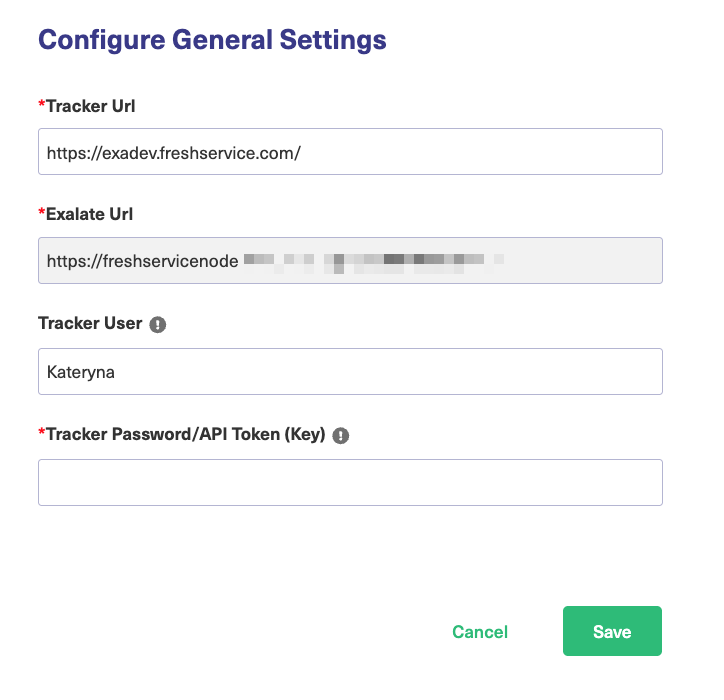Click the red asterisk before Exalate Url
The image size is (724, 700).
point(41,213)
